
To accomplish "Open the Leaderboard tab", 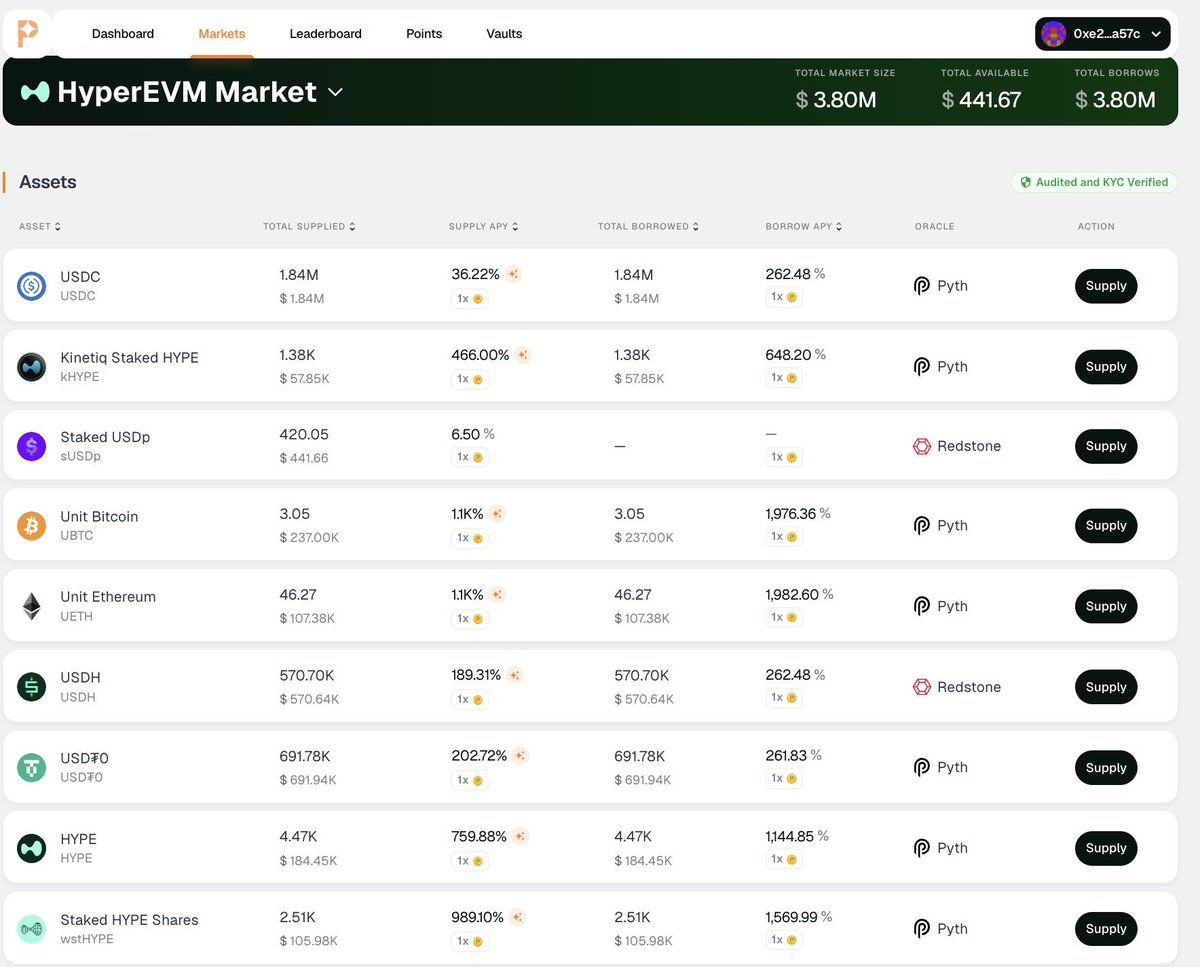I will point(326,33).
